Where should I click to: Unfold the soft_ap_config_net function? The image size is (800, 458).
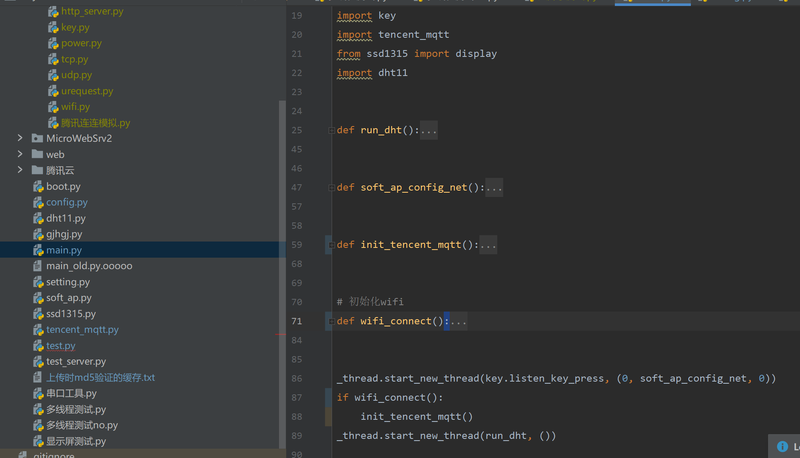[x=331, y=188]
